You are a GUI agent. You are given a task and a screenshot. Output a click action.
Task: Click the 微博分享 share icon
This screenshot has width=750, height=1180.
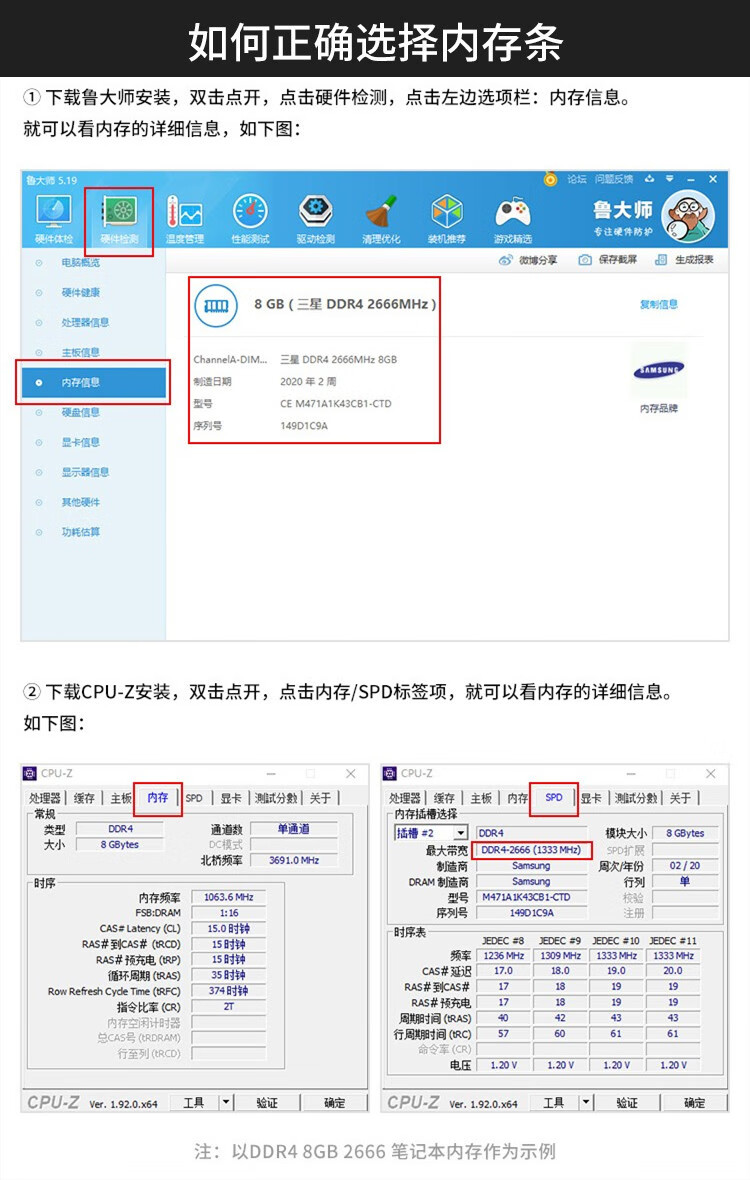[506, 260]
